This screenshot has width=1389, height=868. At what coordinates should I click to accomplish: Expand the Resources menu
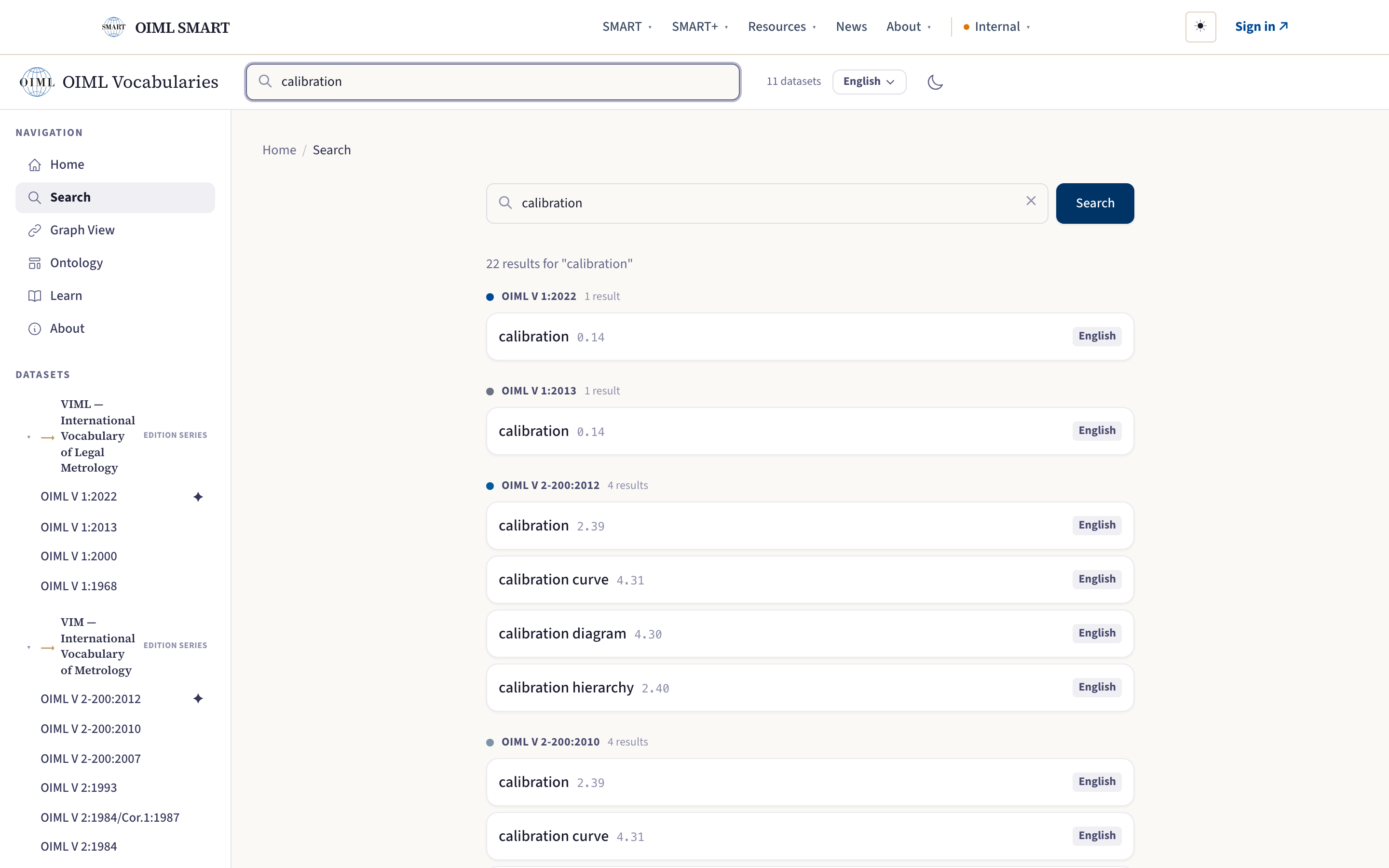[x=782, y=27]
